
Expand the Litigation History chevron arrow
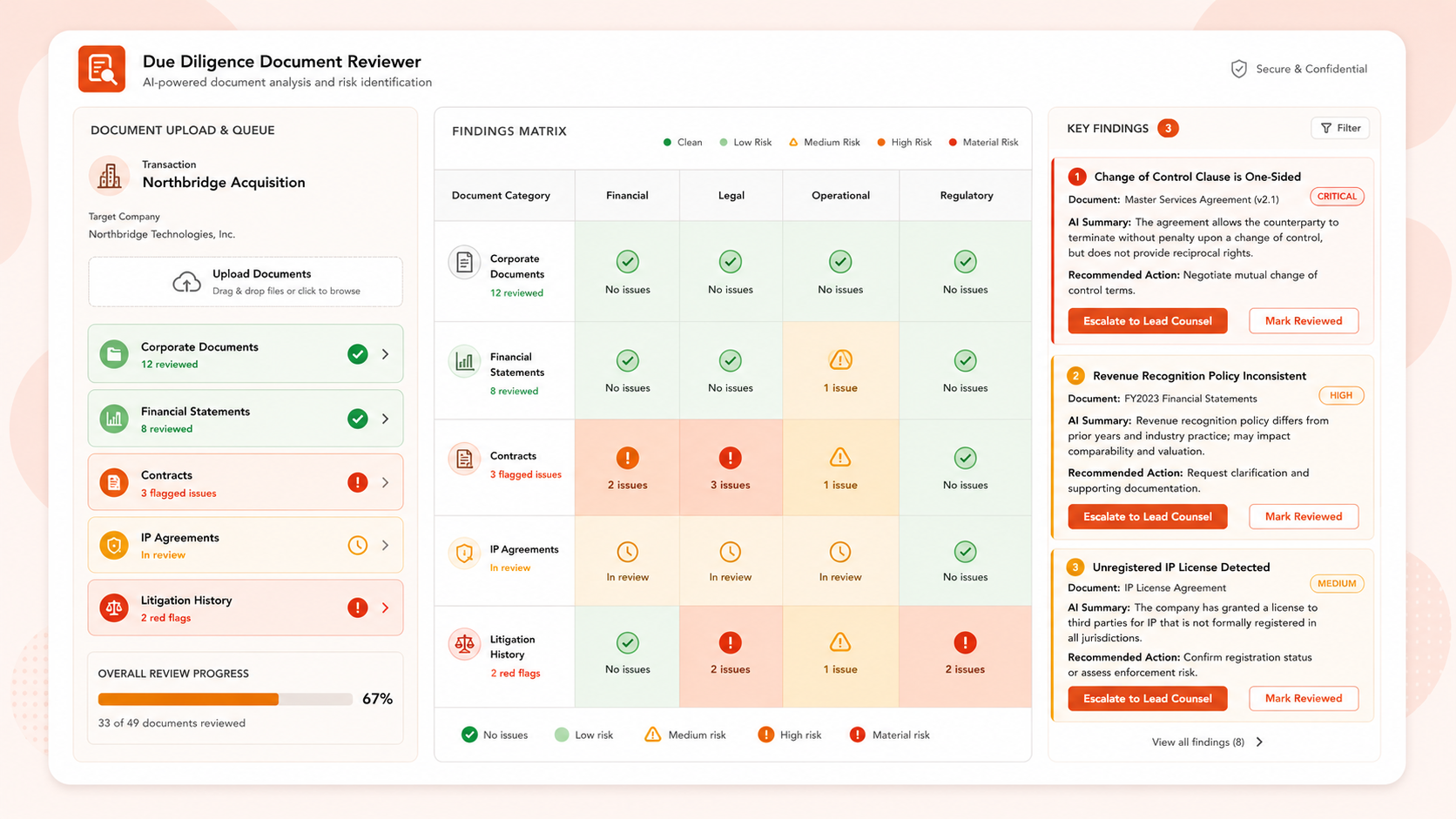385,608
